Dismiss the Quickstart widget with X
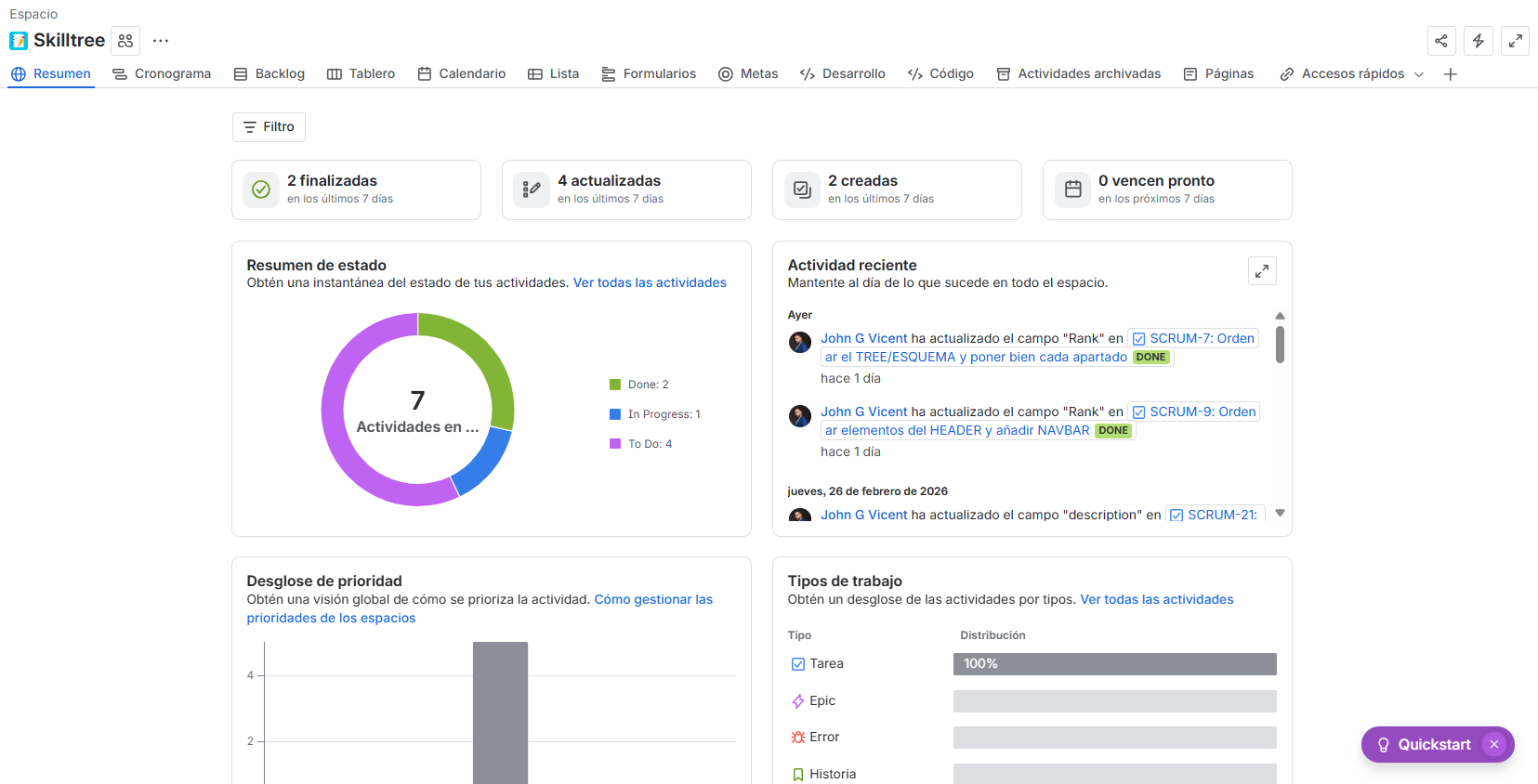This screenshot has width=1538, height=784. [1494, 745]
